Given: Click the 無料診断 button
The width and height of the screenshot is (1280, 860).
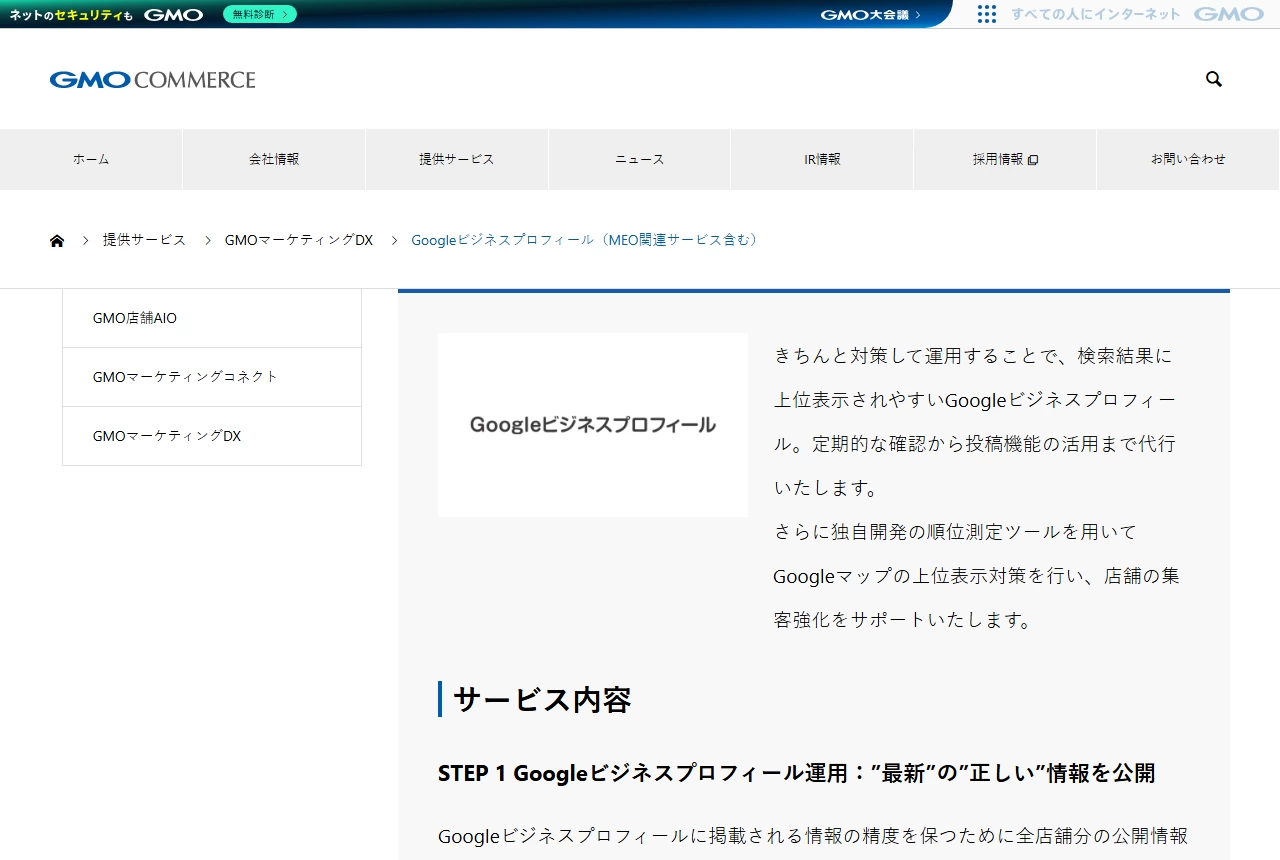Looking at the screenshot, I should tap(260, 14).
